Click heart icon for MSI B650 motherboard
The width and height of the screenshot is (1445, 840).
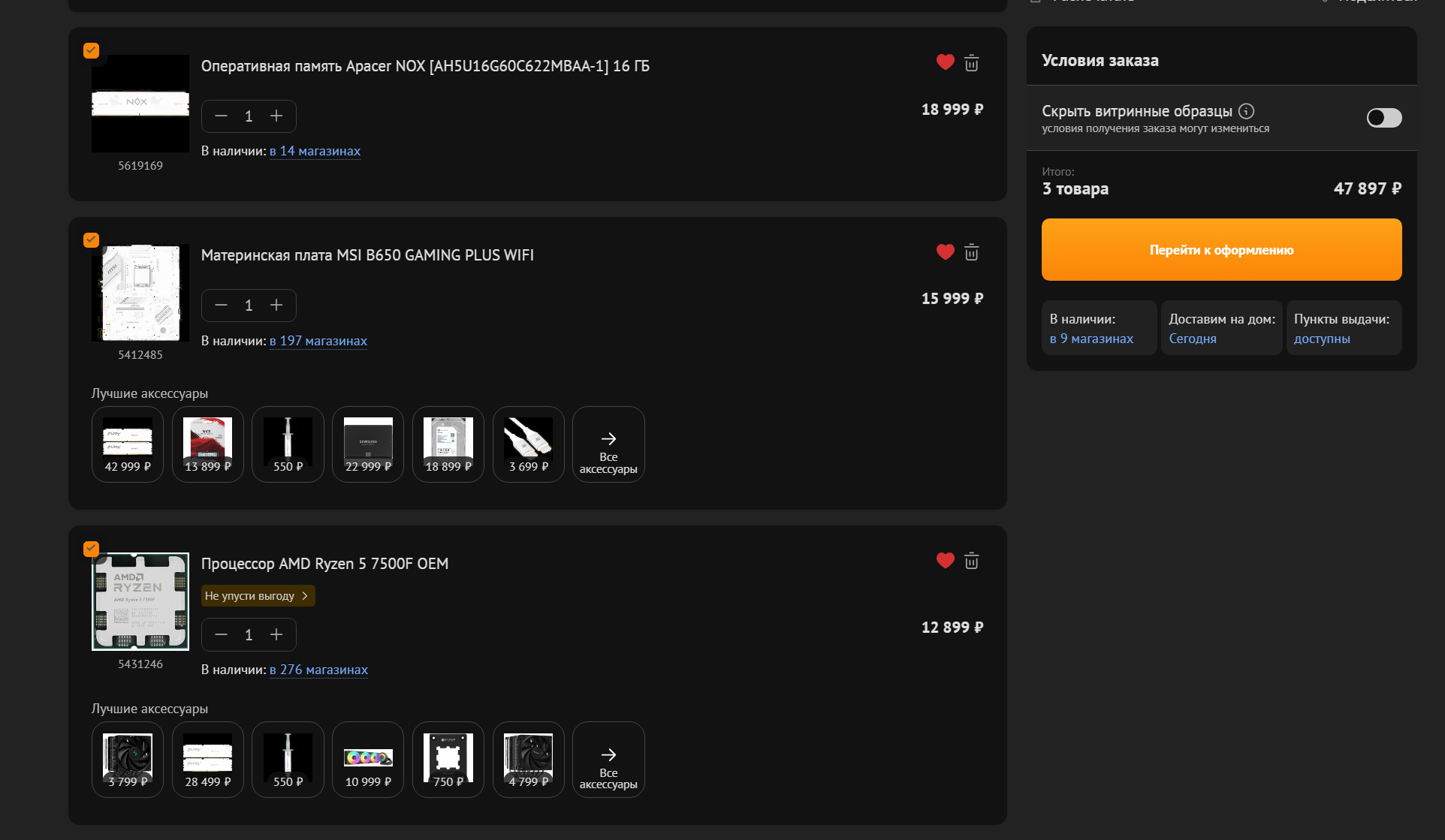point(945,252)
